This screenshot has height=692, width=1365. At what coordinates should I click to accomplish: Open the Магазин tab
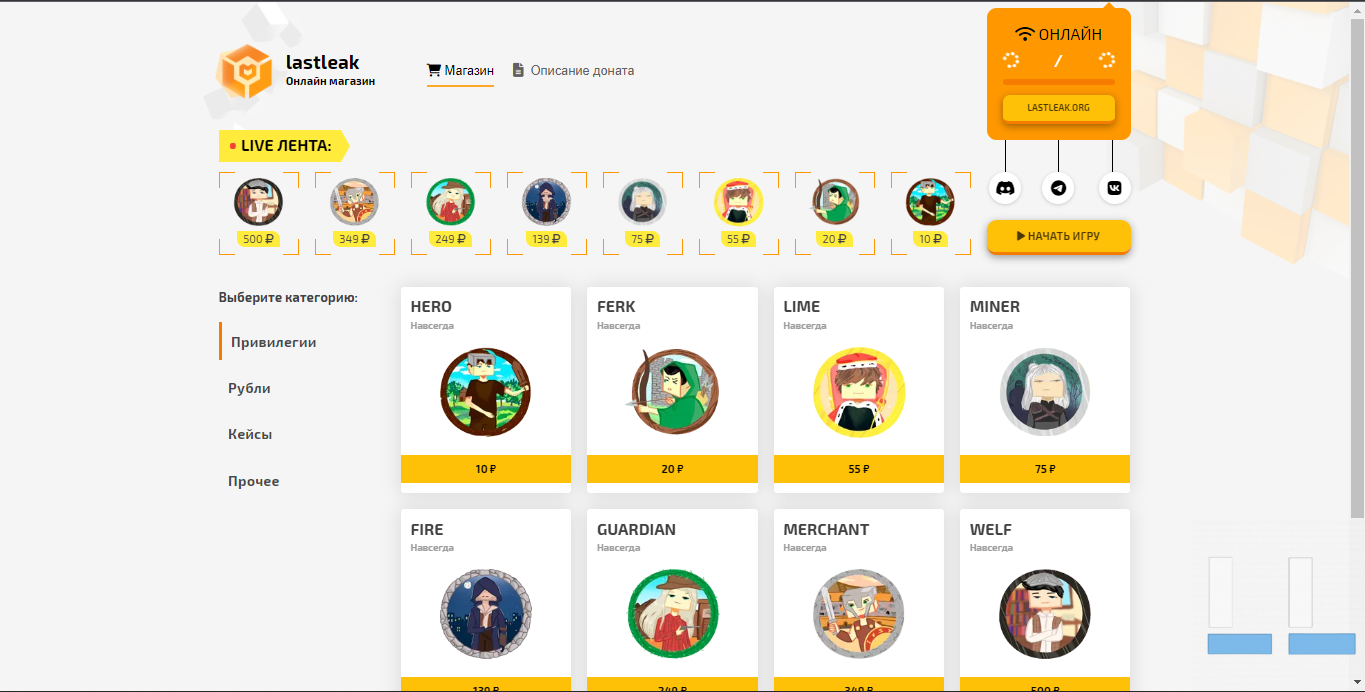(x=460, y=71)
